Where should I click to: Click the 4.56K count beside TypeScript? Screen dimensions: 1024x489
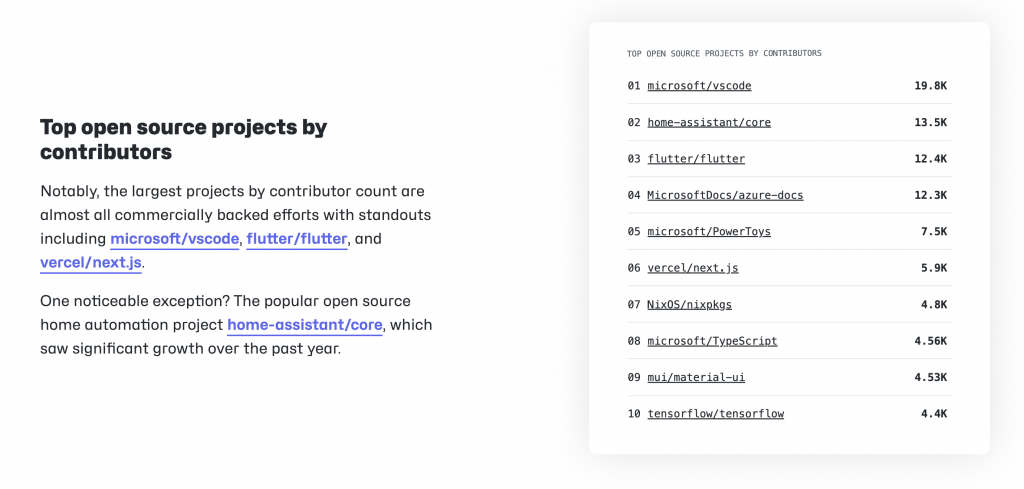(930, 341)
